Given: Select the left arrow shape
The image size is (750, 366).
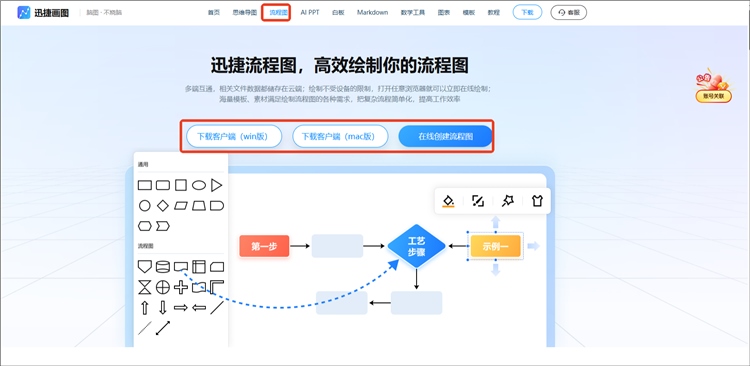Looking at the screenshot, I should (199, 308).
